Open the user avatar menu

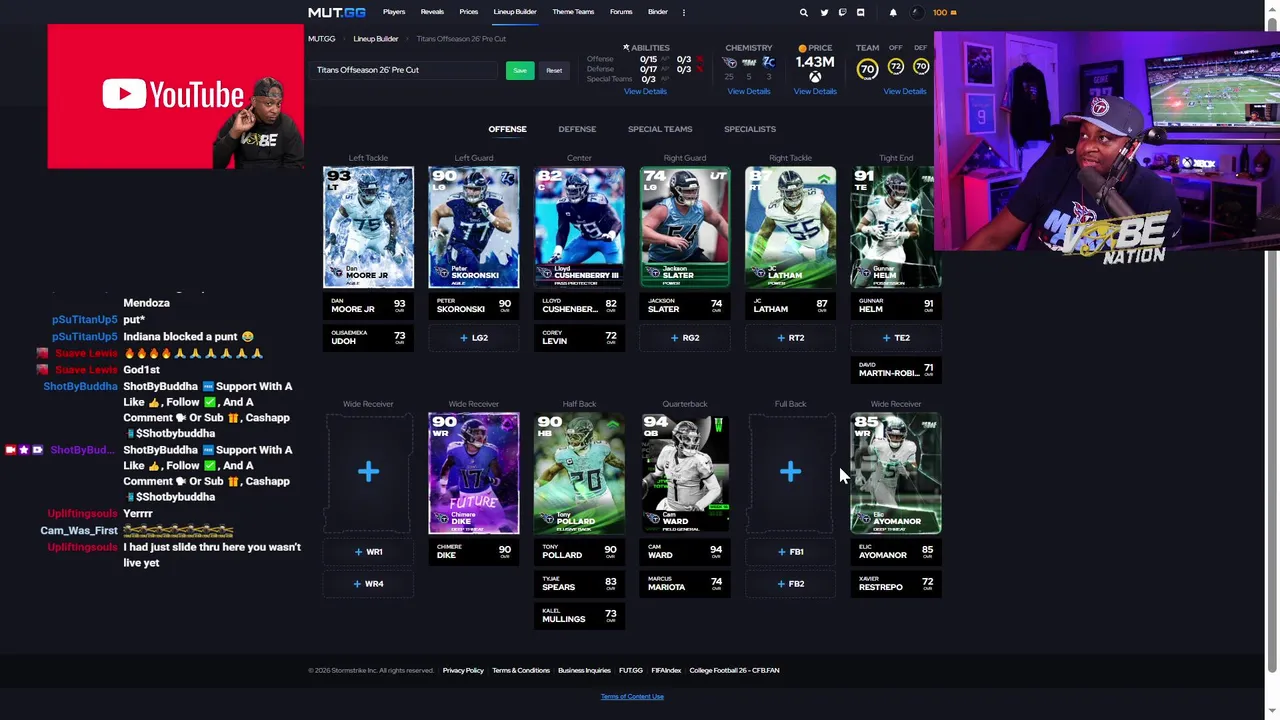coord(917,13)
